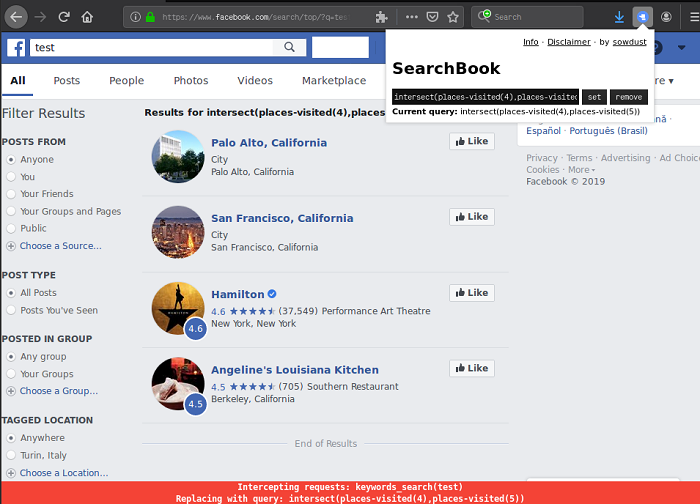Open the SearchBook Disclaimer link
Viewport: 700px width, 504px height.
569,42
